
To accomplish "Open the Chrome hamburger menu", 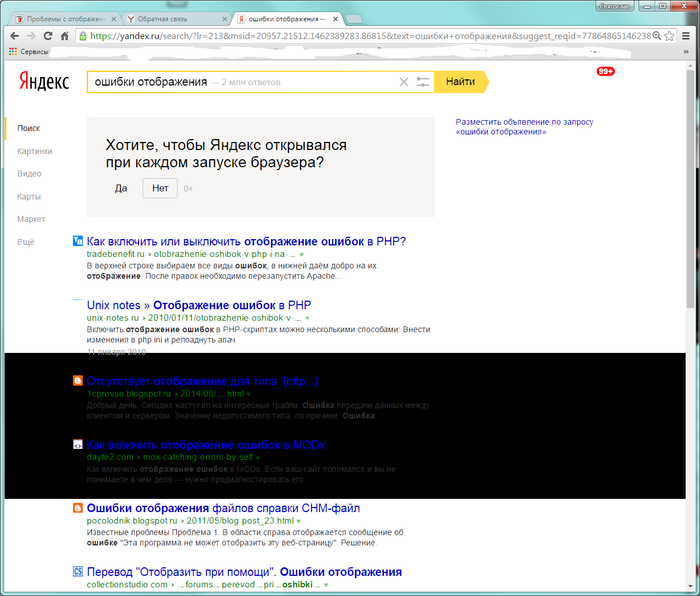I will pos(686,36).
